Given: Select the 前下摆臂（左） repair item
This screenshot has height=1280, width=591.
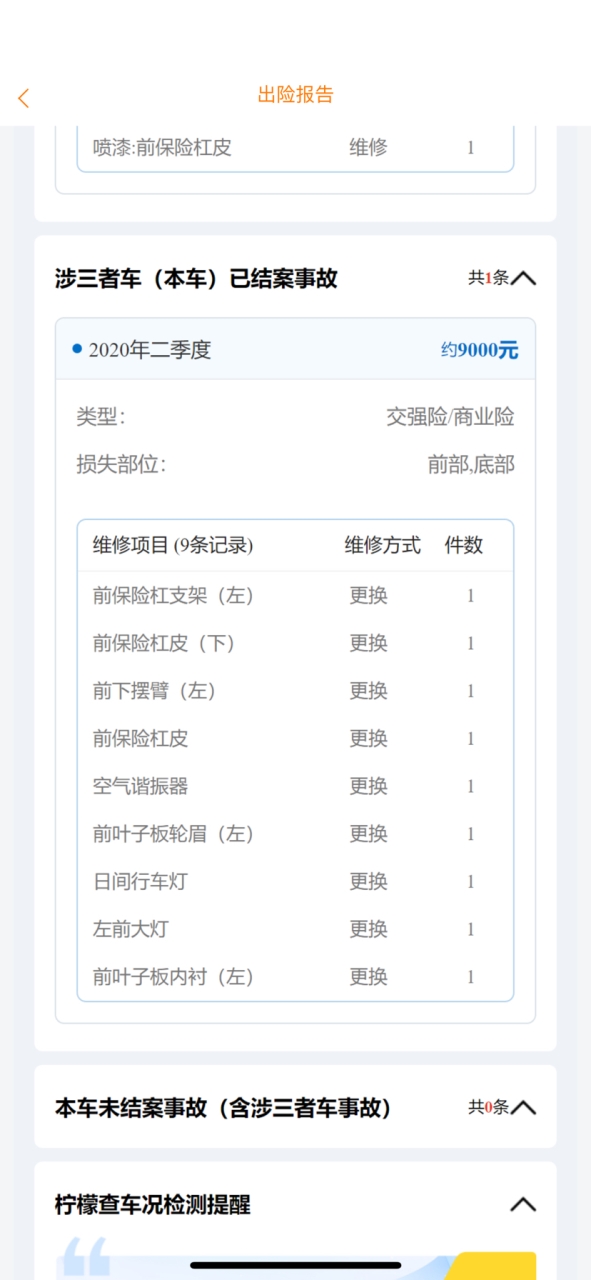Looking at the screenshot, I should click(x=155, y=691).
